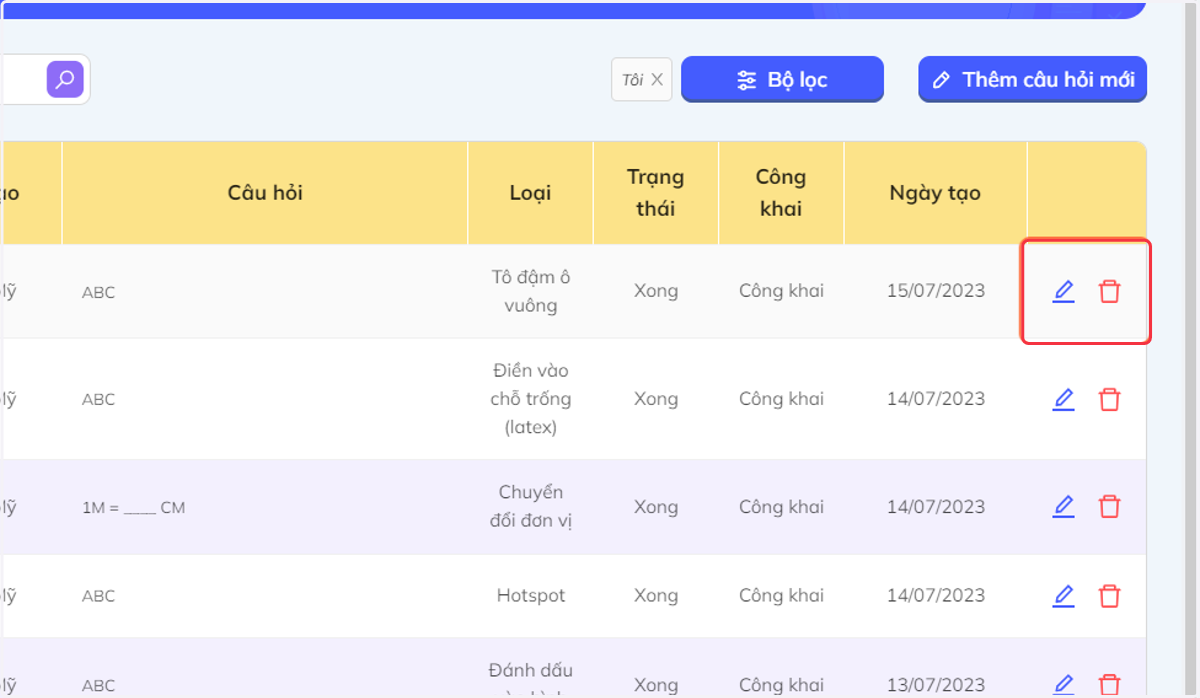1200x698 pixels.
Task: Delete the question dated 13/07/2023
Action: (x=1109, y=685)
